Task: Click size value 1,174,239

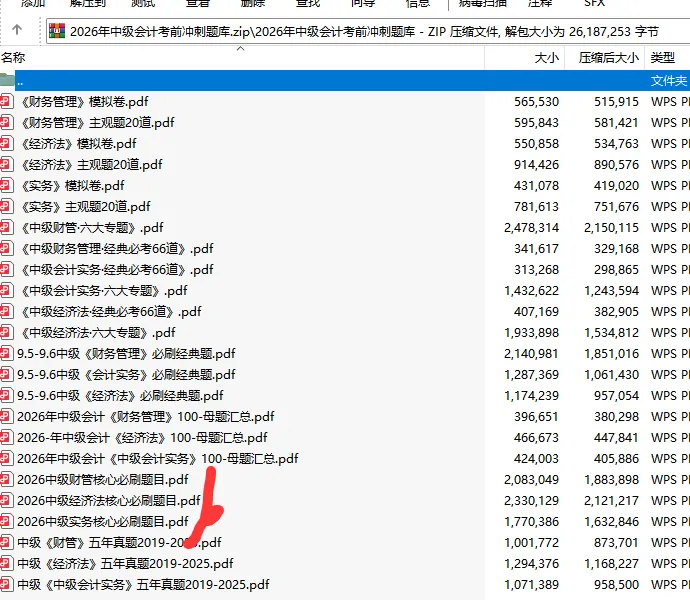Action: tap(532, 395)
